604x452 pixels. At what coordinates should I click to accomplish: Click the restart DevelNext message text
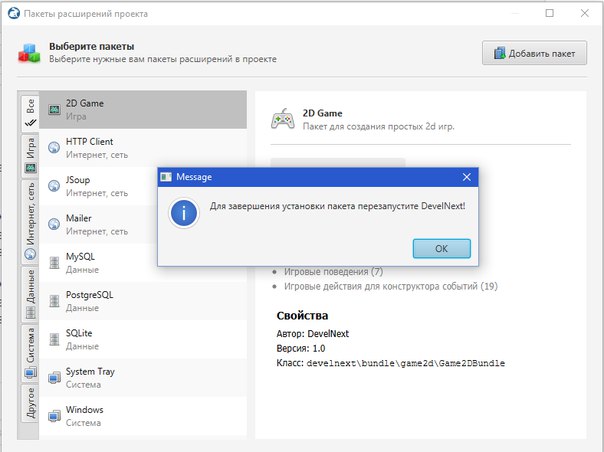[337, 206]
